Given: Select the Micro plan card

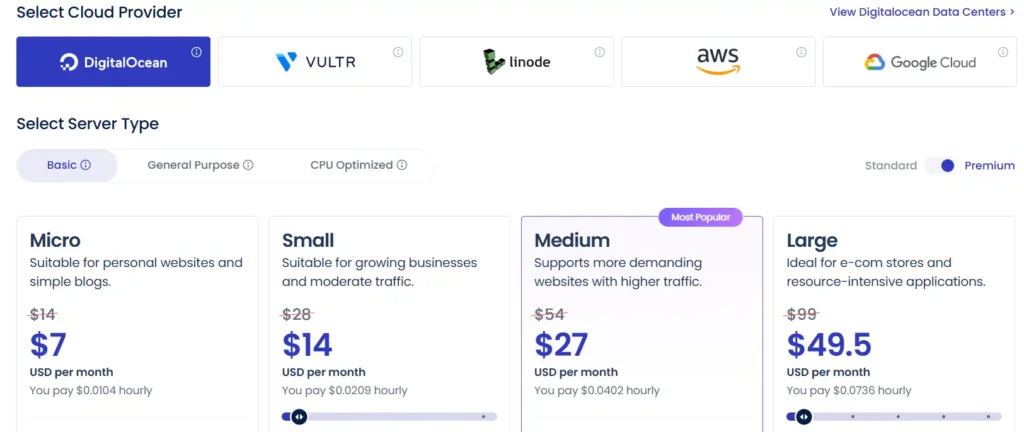Looking at the screenshot, I should [137, 324].
